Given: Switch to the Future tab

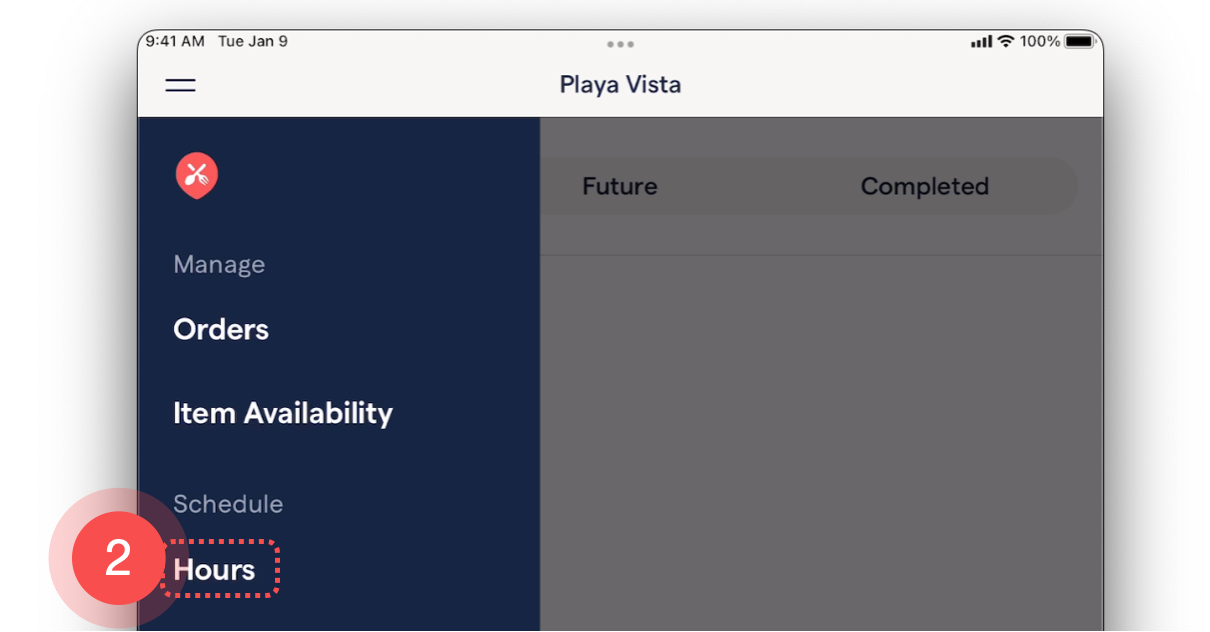Looking at the screenshot, I should (620, 187).
